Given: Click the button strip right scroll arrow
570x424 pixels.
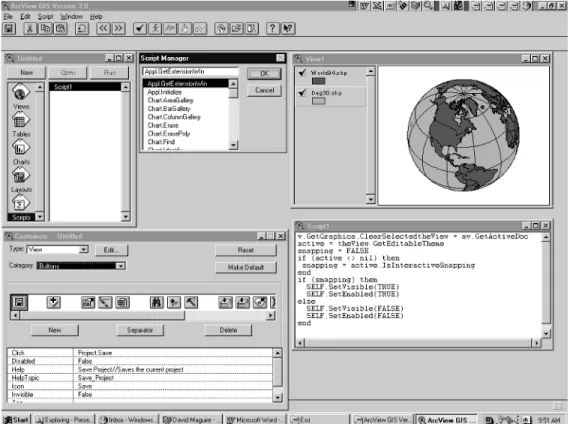Looking at the screenshot, I should pyautogui.click(x=270, y=315).
